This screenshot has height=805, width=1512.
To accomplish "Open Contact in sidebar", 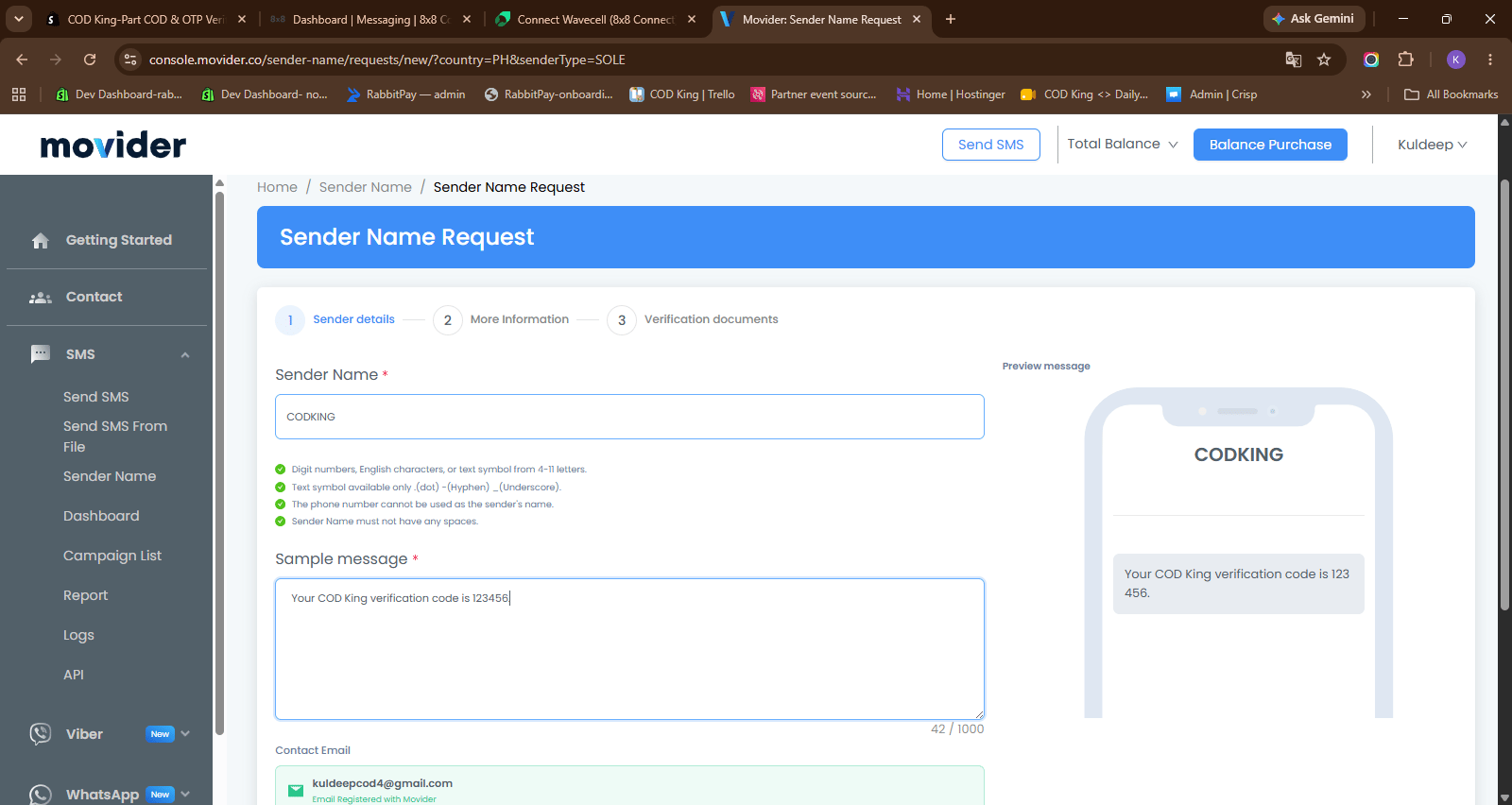I will coord(94,297).
